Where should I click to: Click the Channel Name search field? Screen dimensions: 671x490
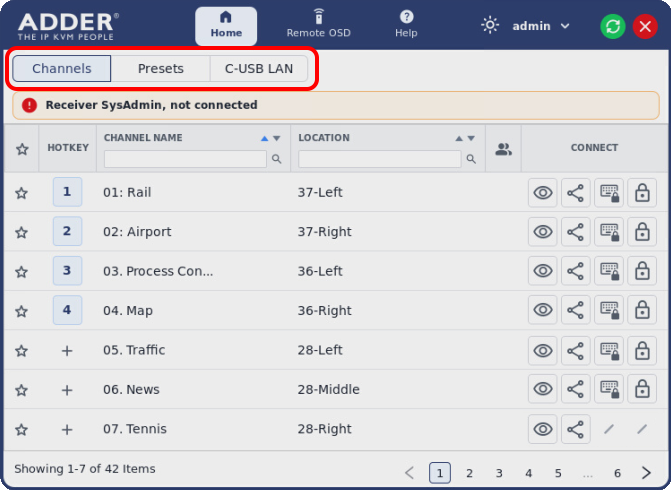(185, 159)
